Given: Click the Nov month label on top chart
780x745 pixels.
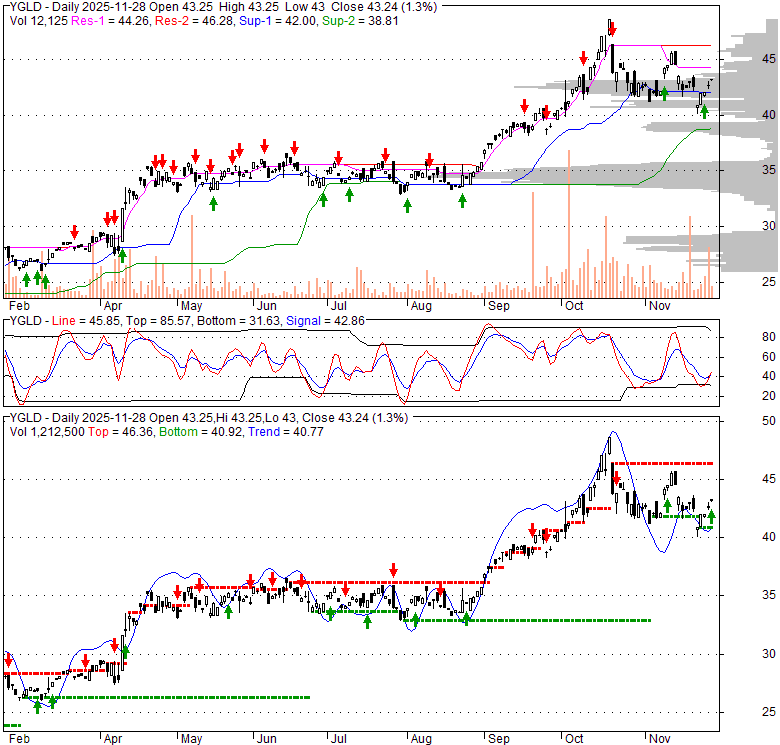Looking at the screenshot, I should (x=660, y=306).
